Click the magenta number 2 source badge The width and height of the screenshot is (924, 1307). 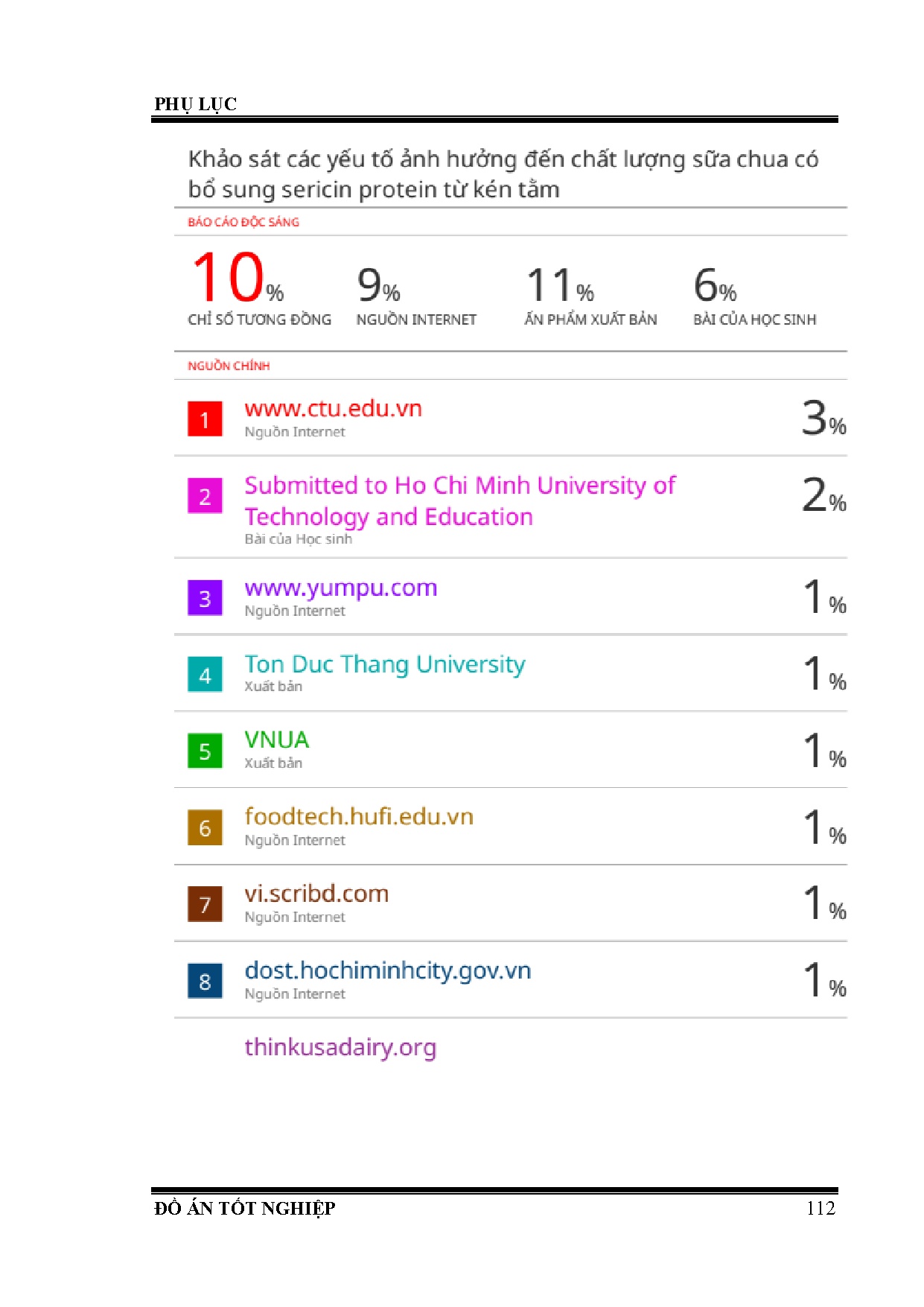coord(205,496)
